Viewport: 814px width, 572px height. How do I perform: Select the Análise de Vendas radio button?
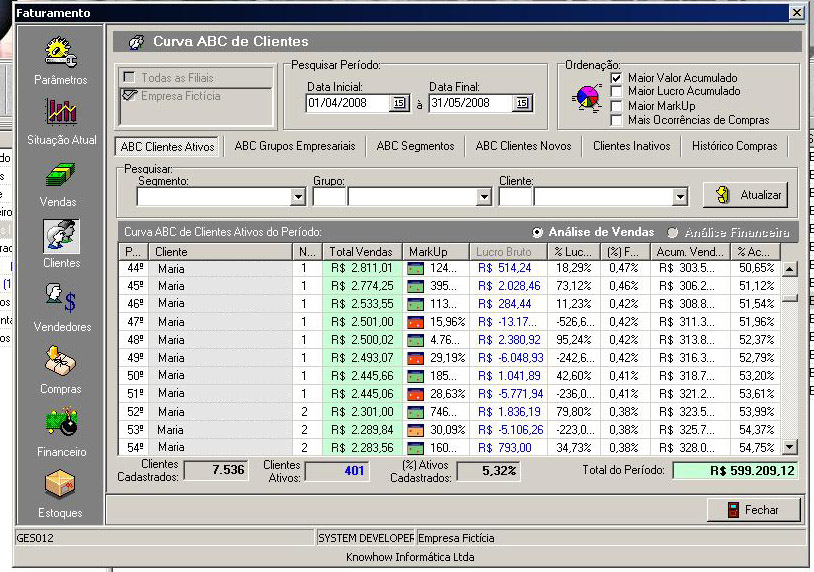pos(539,232)
